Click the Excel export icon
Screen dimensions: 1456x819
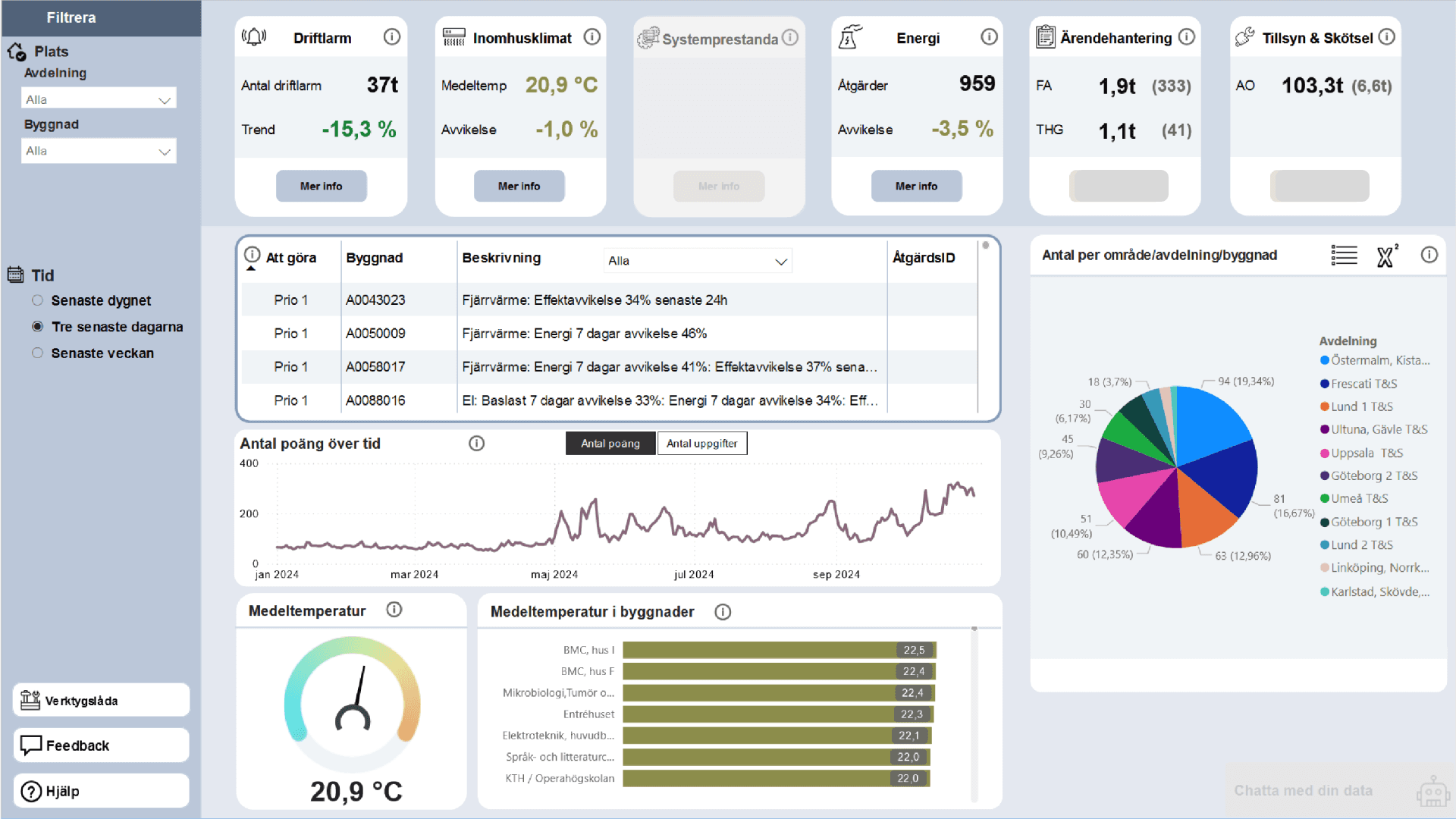click(1386, 256)
